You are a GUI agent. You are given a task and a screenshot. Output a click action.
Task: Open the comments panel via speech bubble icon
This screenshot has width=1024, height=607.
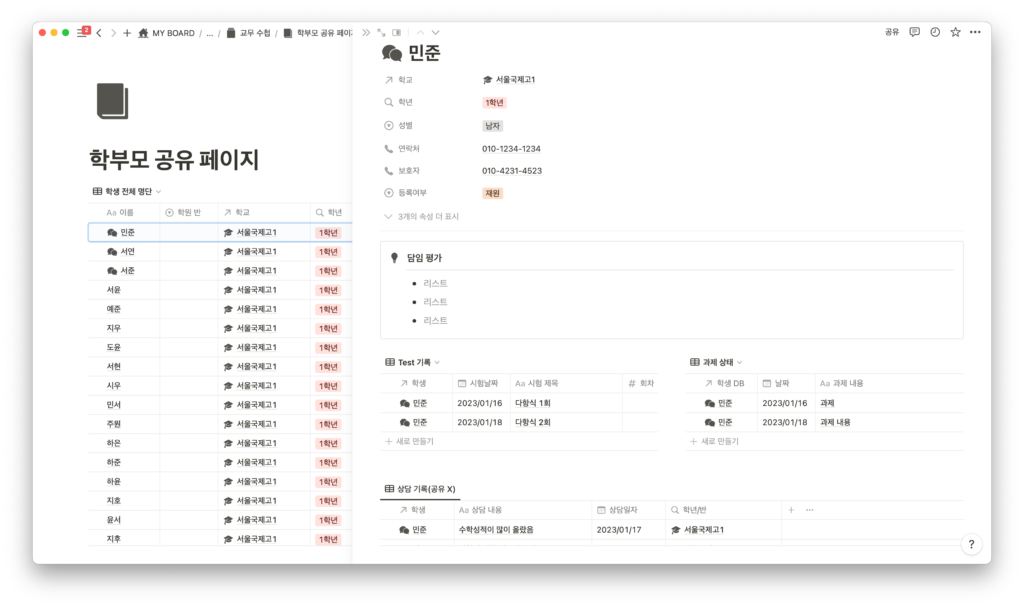[914, 32]
